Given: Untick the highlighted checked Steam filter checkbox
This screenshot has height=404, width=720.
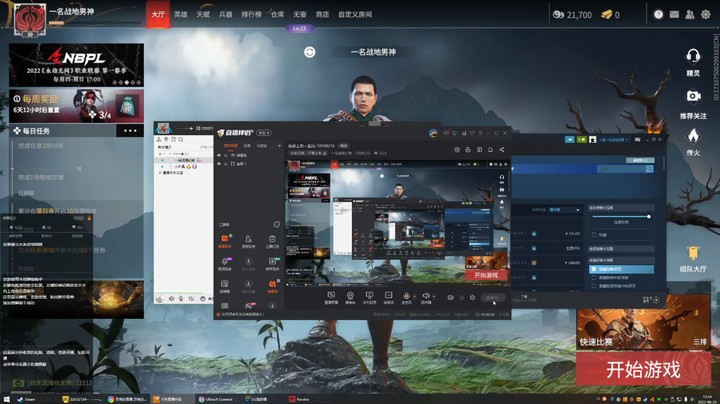Looking at the screenshot, I should pos(594,269).
